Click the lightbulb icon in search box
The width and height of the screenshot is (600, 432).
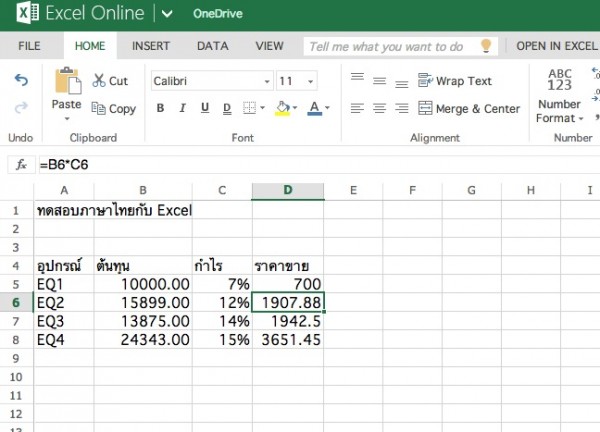(x=486, y=46)
